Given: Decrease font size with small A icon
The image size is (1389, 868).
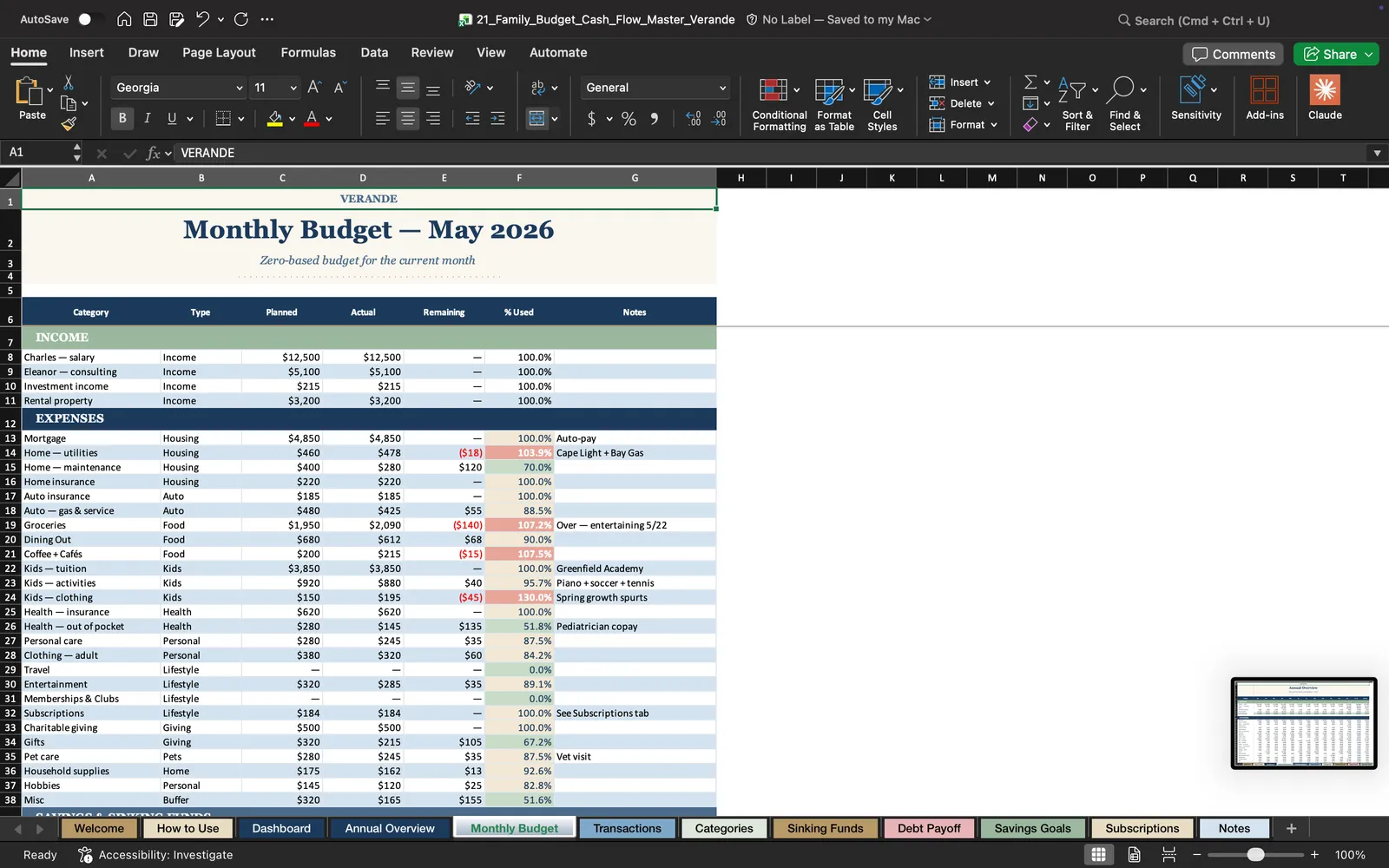Looking at the screenshot, I should pos(339,87).
